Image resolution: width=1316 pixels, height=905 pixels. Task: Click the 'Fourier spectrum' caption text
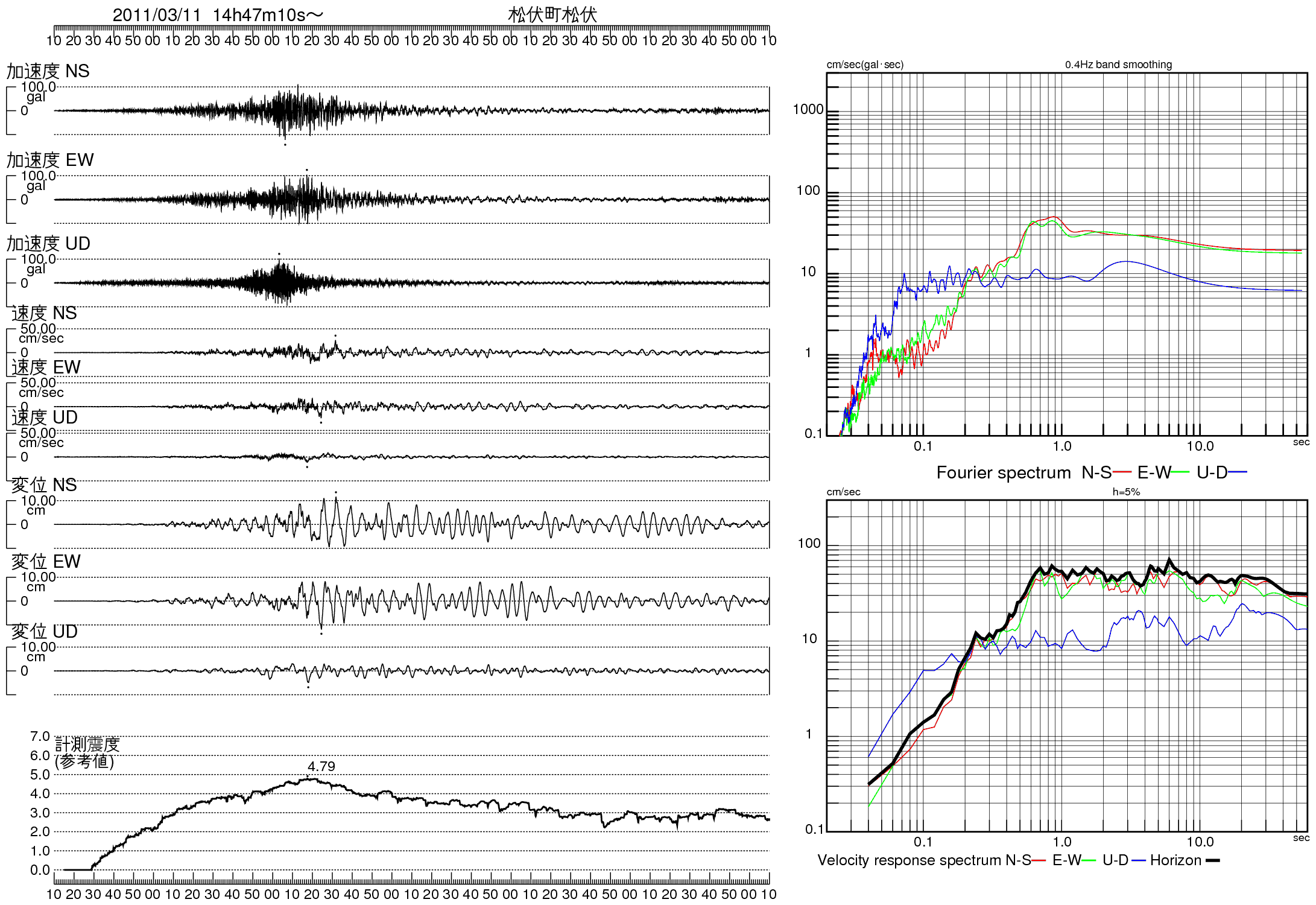coord(1003,472)
